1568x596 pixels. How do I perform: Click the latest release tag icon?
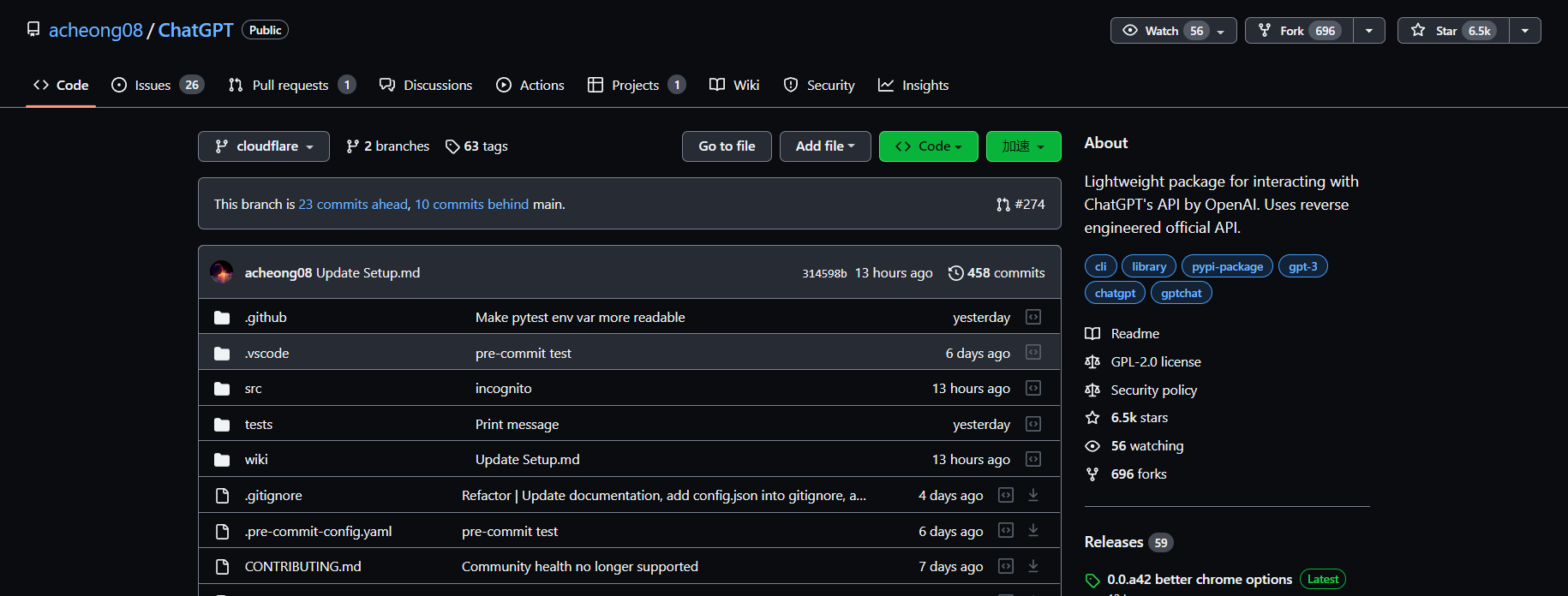click(x=1092, y=581)
